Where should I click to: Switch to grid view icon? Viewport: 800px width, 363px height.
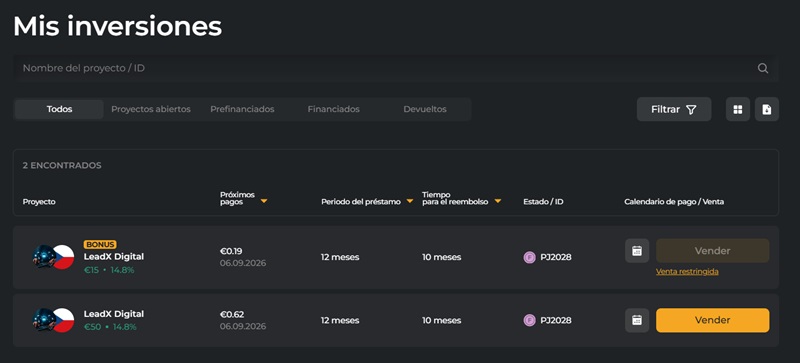click(x=738, y=109)
